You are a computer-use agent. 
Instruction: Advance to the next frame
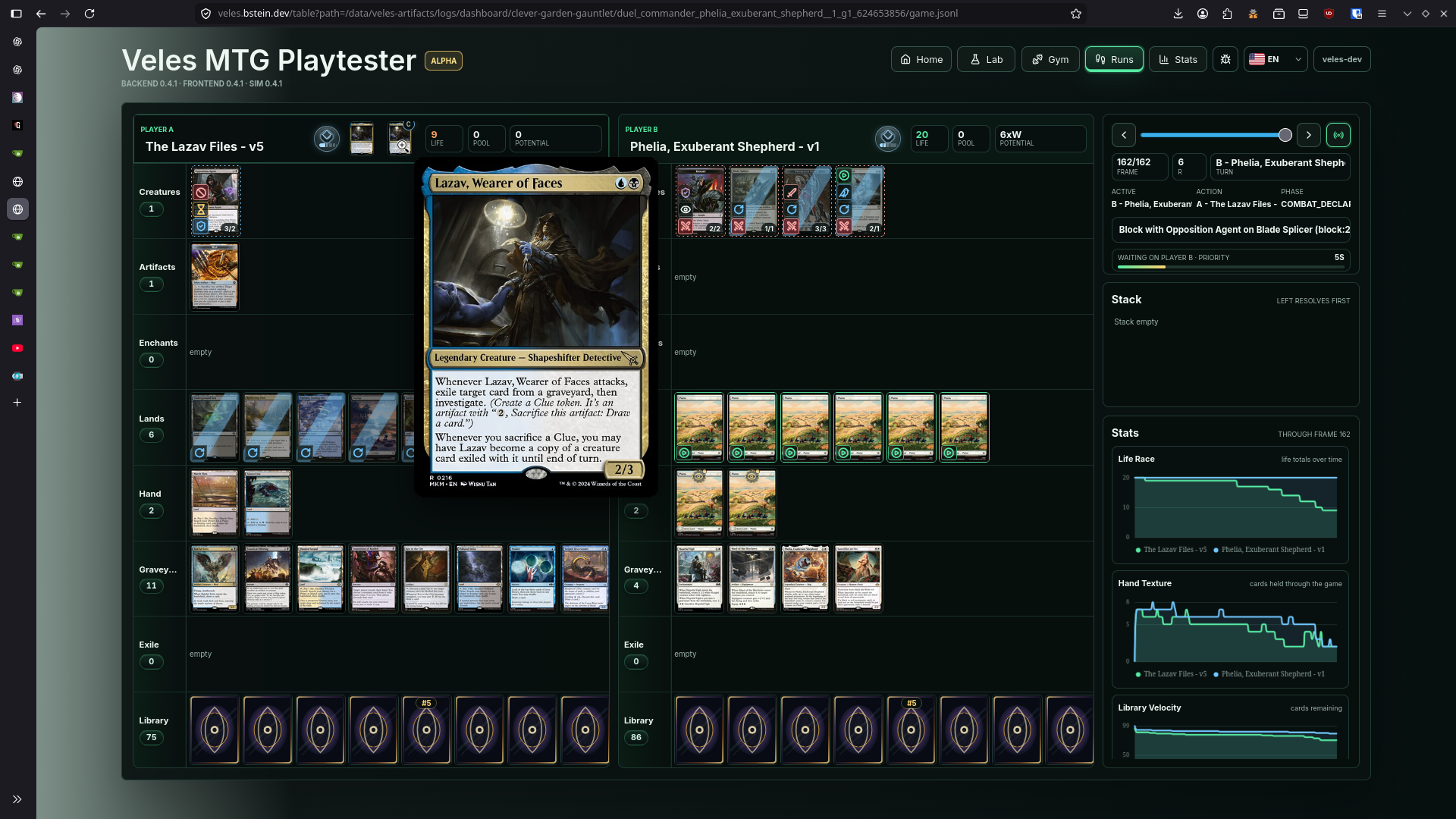click(1309, 135)
